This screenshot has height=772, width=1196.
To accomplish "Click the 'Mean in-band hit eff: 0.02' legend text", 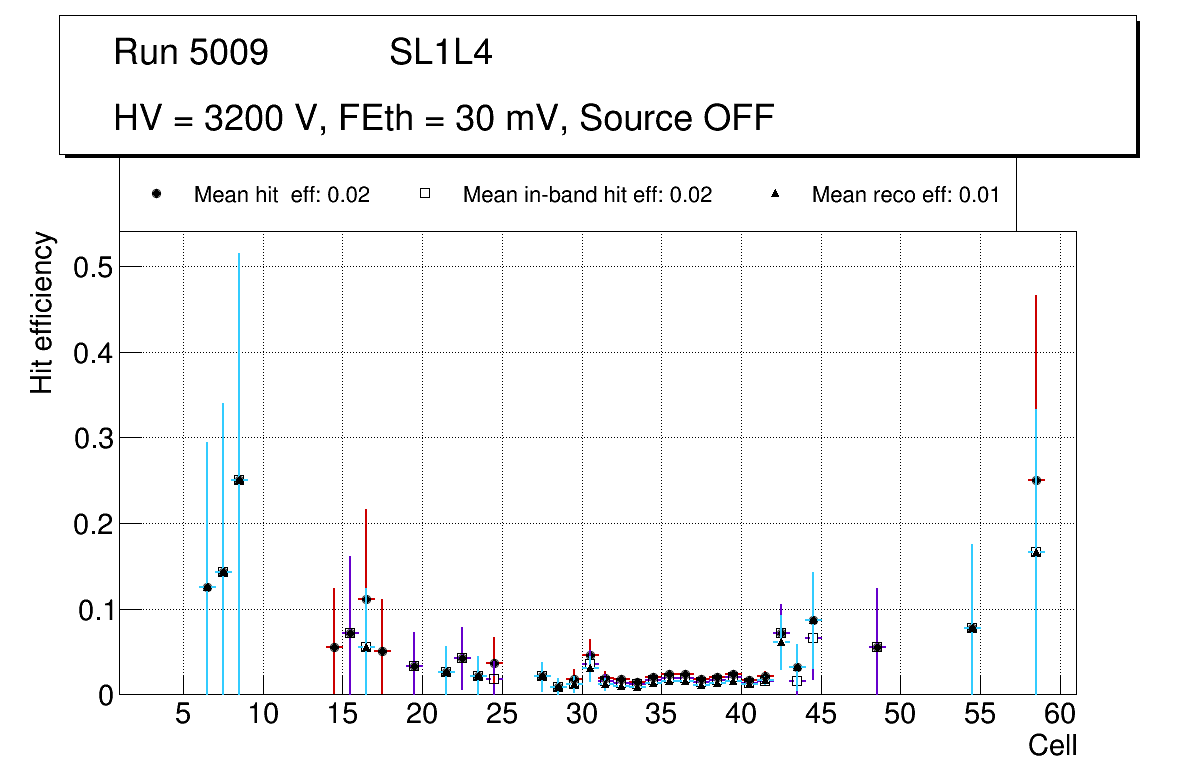I will coord(587,195).
